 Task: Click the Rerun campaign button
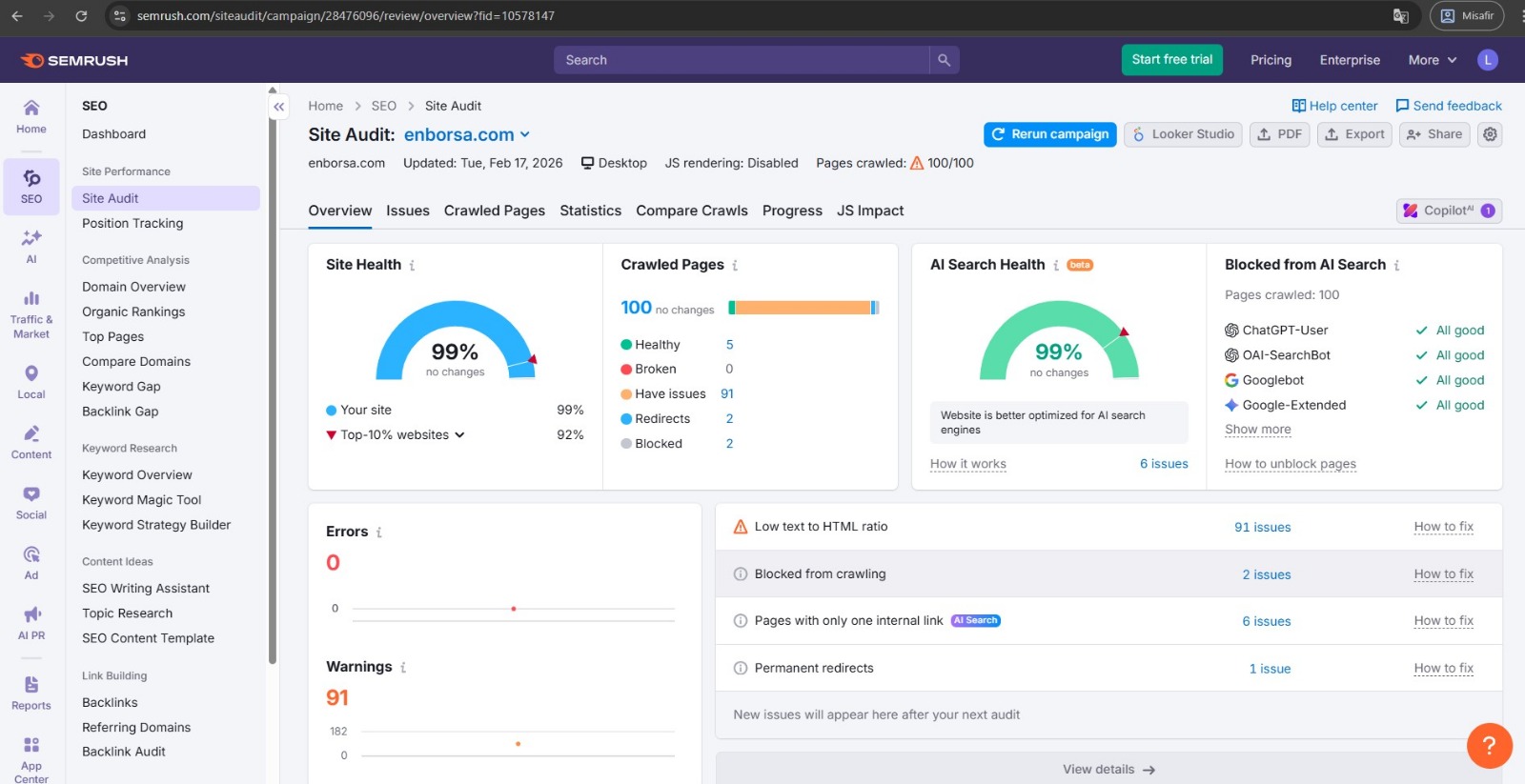[x=1050, y=134]
